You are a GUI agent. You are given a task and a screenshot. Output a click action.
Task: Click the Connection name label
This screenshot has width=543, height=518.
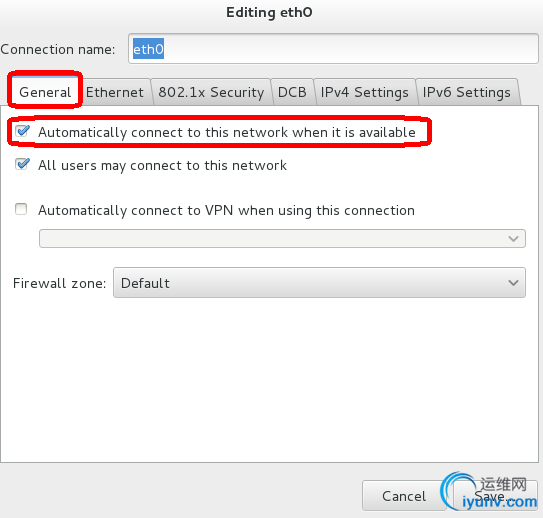[57, 49]
